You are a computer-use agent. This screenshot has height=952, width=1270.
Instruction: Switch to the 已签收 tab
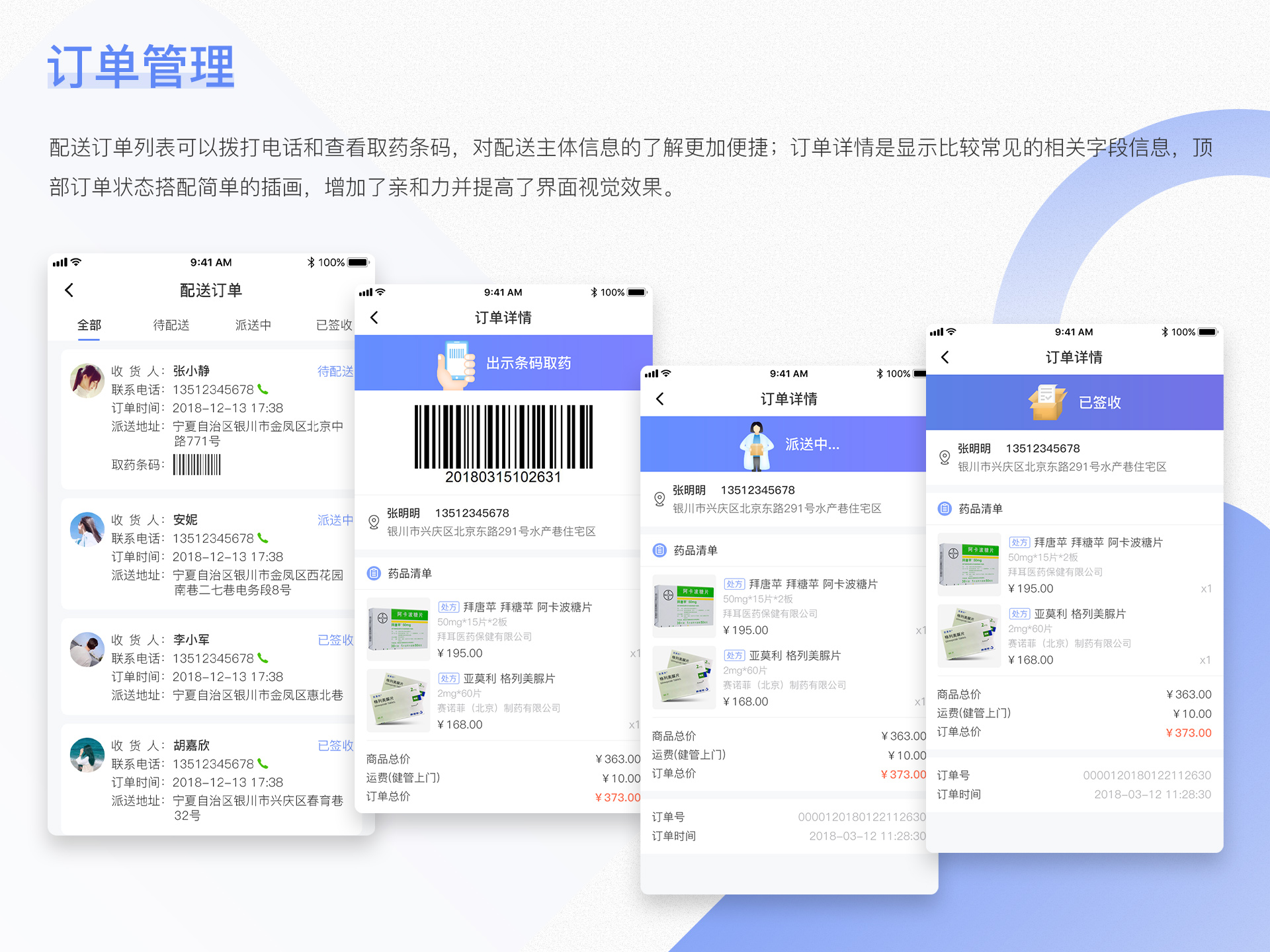click(334, 325)
